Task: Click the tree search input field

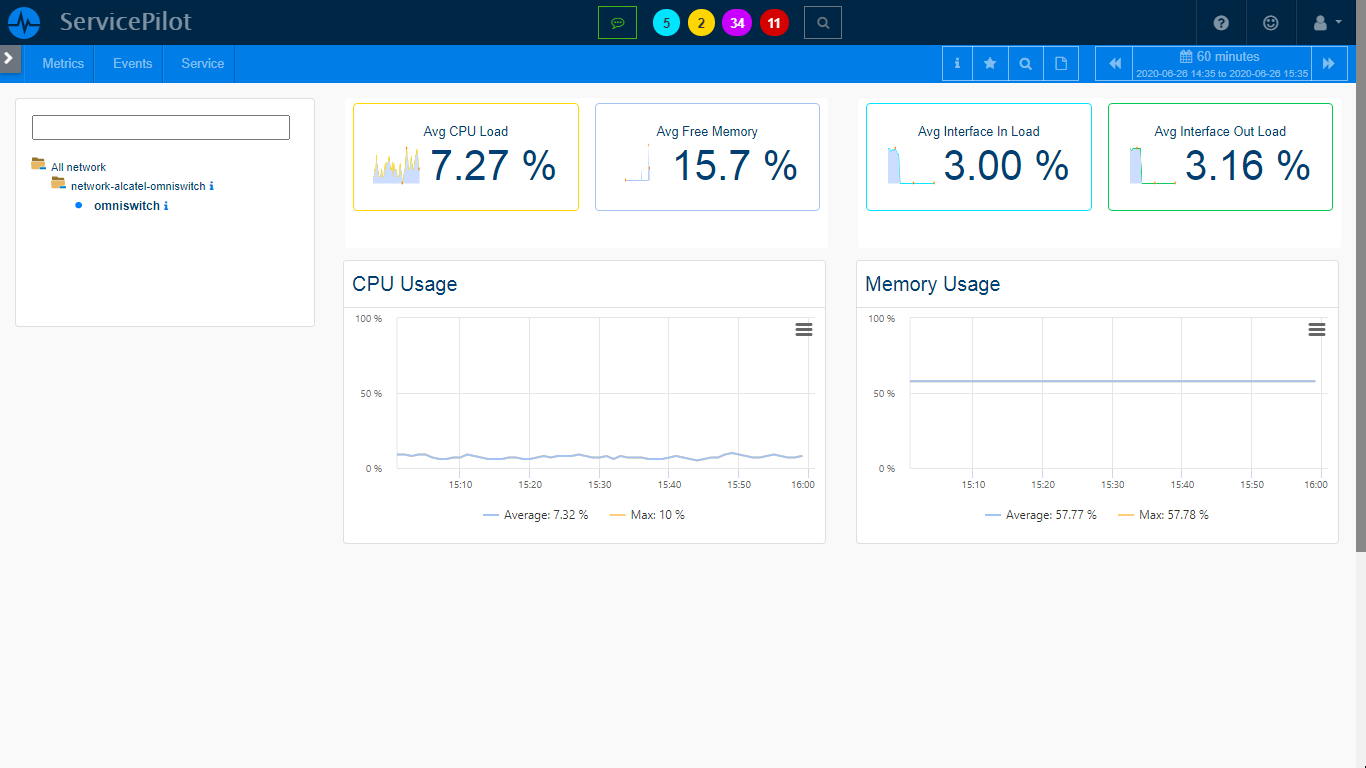Action: point(161,127)
